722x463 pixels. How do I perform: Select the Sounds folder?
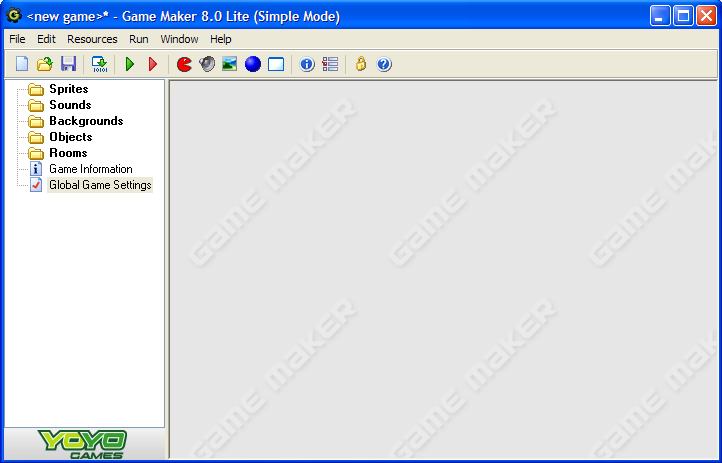[x=70, y=105]
